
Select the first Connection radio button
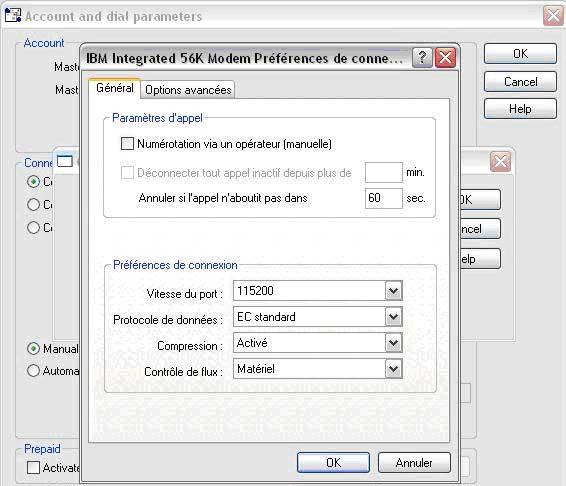(x=33, y=181)
